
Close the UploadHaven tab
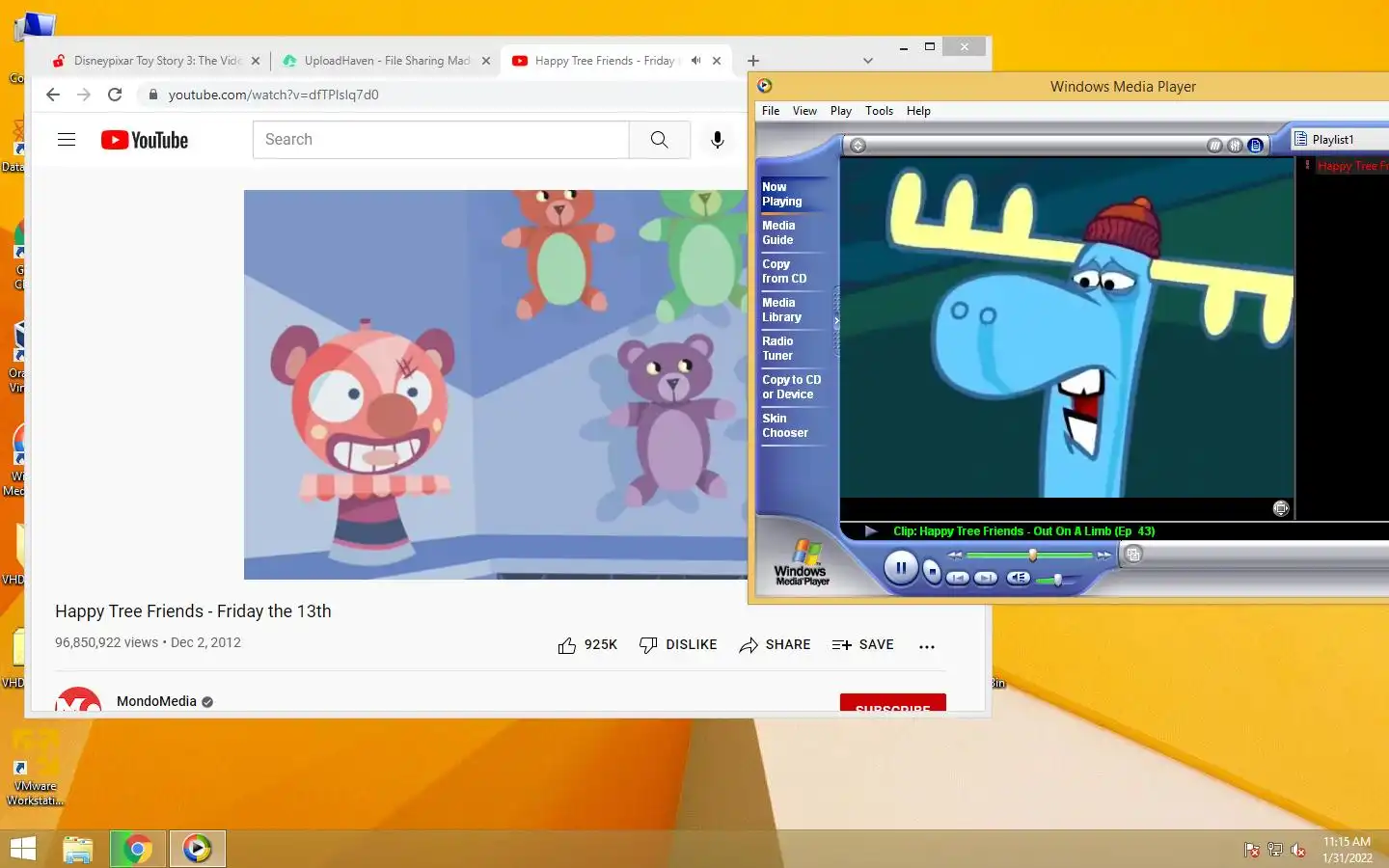(486, 61)
